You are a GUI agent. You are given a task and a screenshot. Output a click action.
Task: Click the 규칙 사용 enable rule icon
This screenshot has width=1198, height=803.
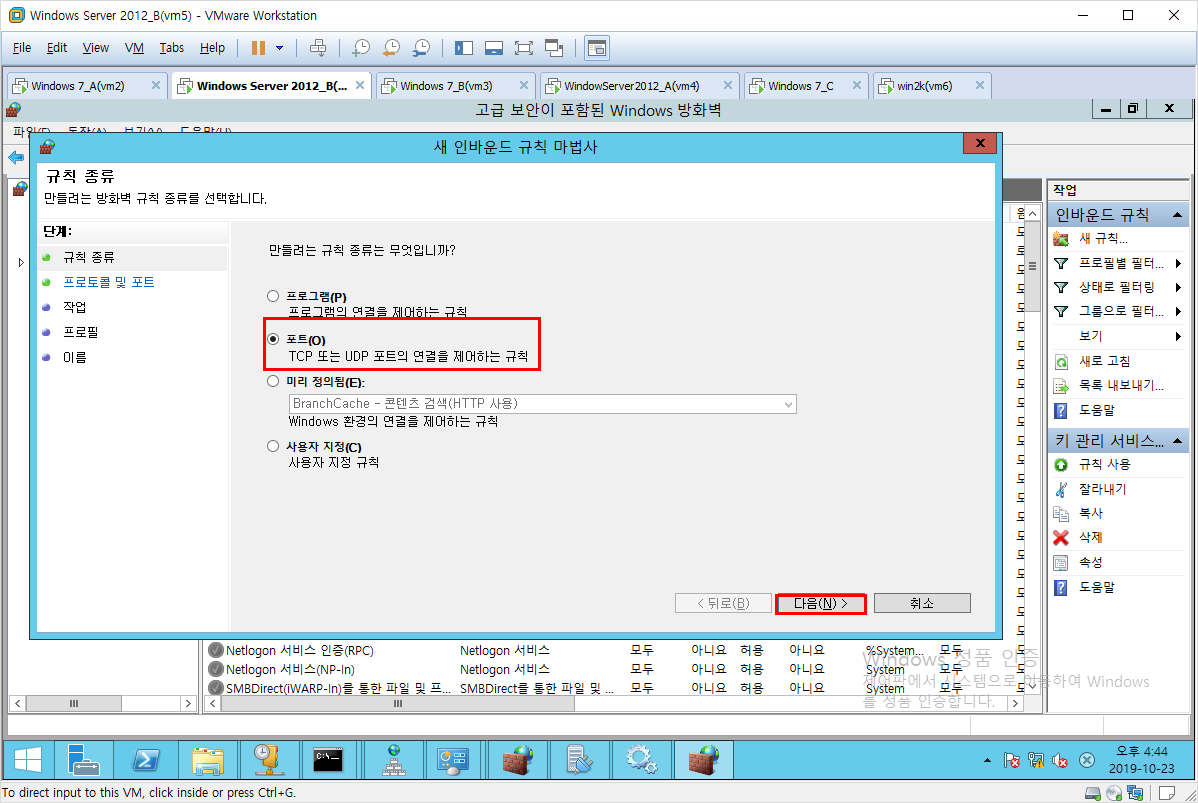[1061, 465]
